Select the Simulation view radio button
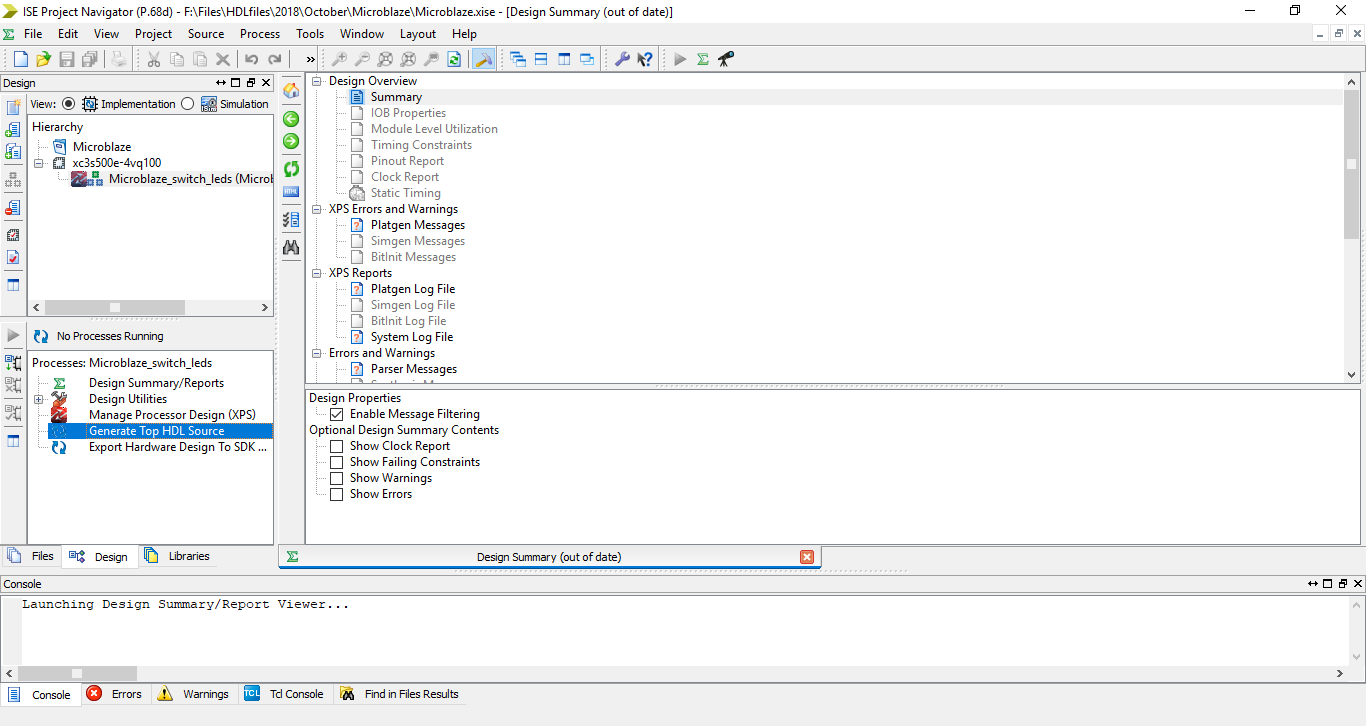The image size is (1366, 726). tap(188, 104)
